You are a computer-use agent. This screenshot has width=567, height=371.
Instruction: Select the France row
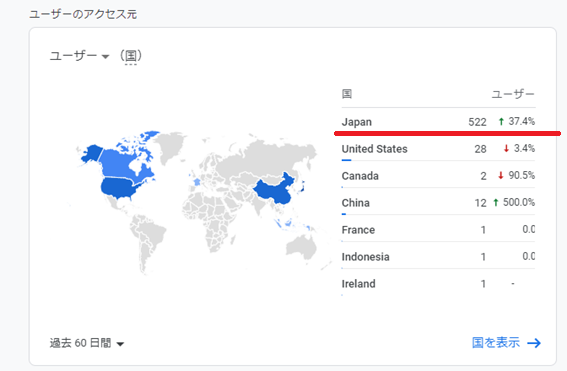438,230
